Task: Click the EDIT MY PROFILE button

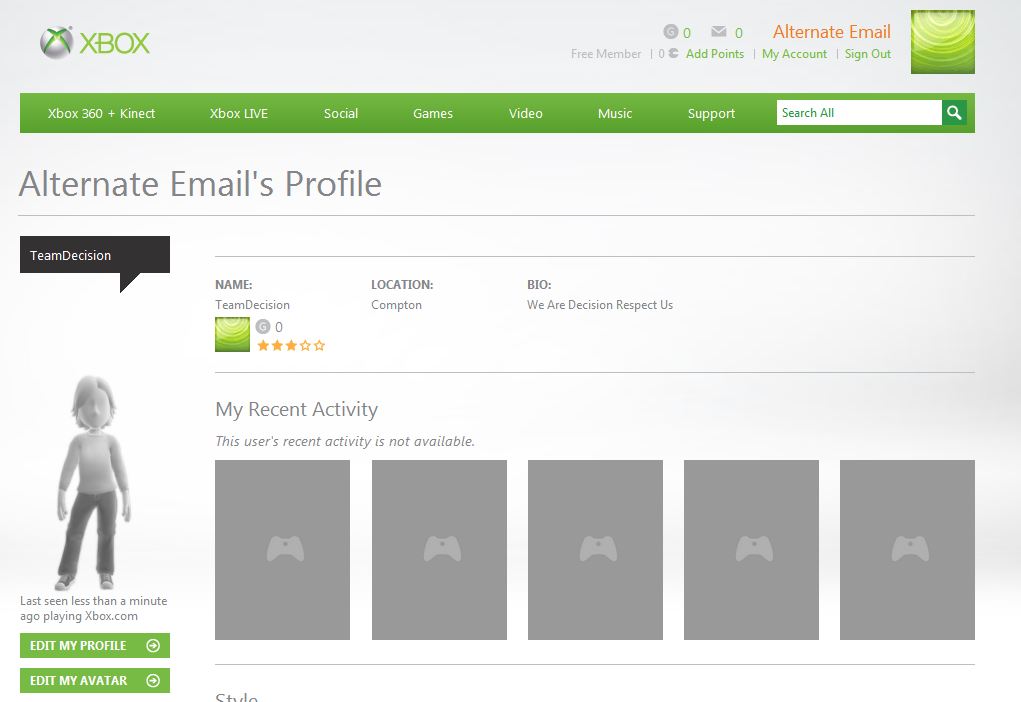Action: pos(95,645)
